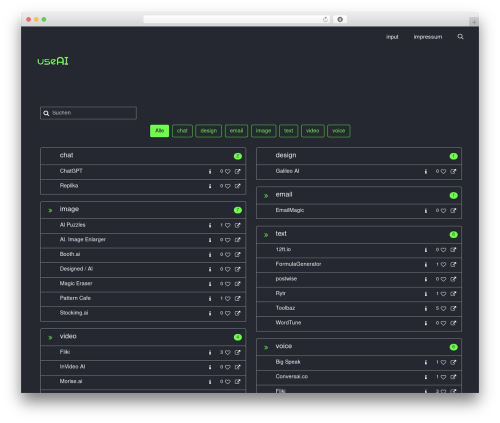
Task: Collapse the text category chevron
Action: [x=266, y=235]
